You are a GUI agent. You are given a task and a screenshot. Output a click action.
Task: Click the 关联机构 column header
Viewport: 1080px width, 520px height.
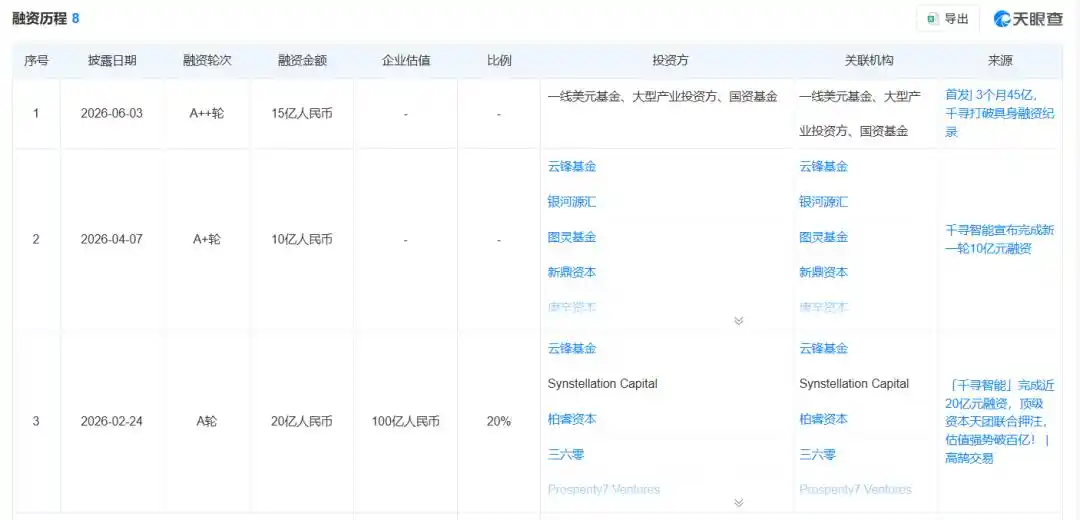[x=869, y=61]
